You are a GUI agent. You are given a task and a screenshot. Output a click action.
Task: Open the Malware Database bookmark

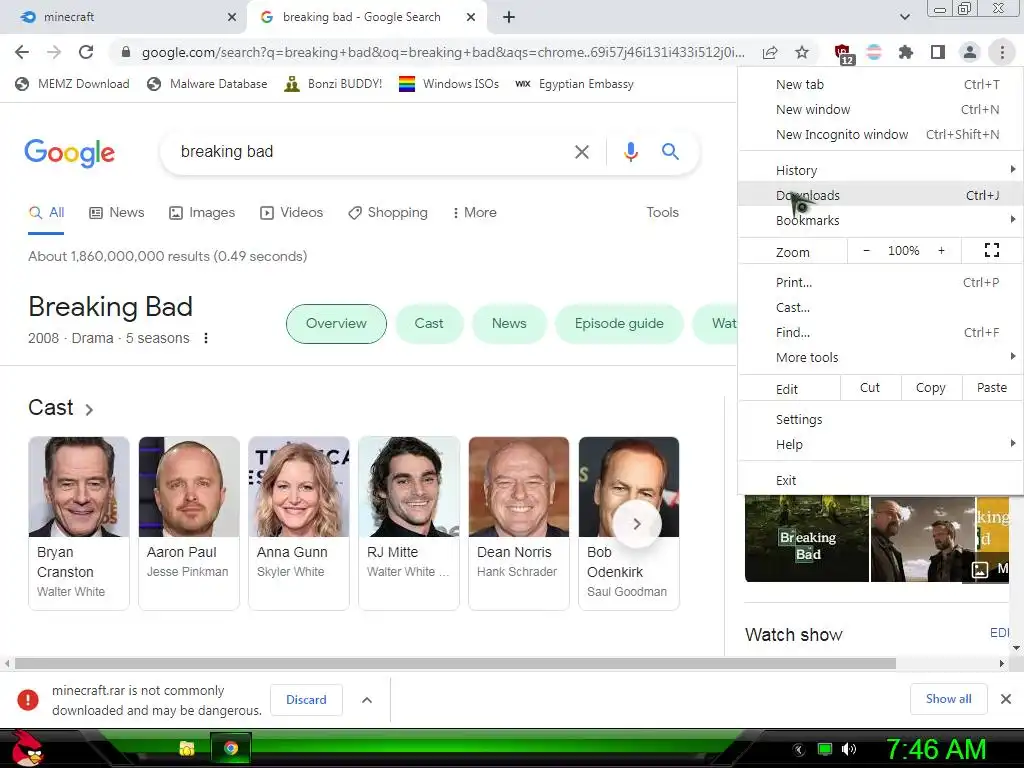click(207, 84)
